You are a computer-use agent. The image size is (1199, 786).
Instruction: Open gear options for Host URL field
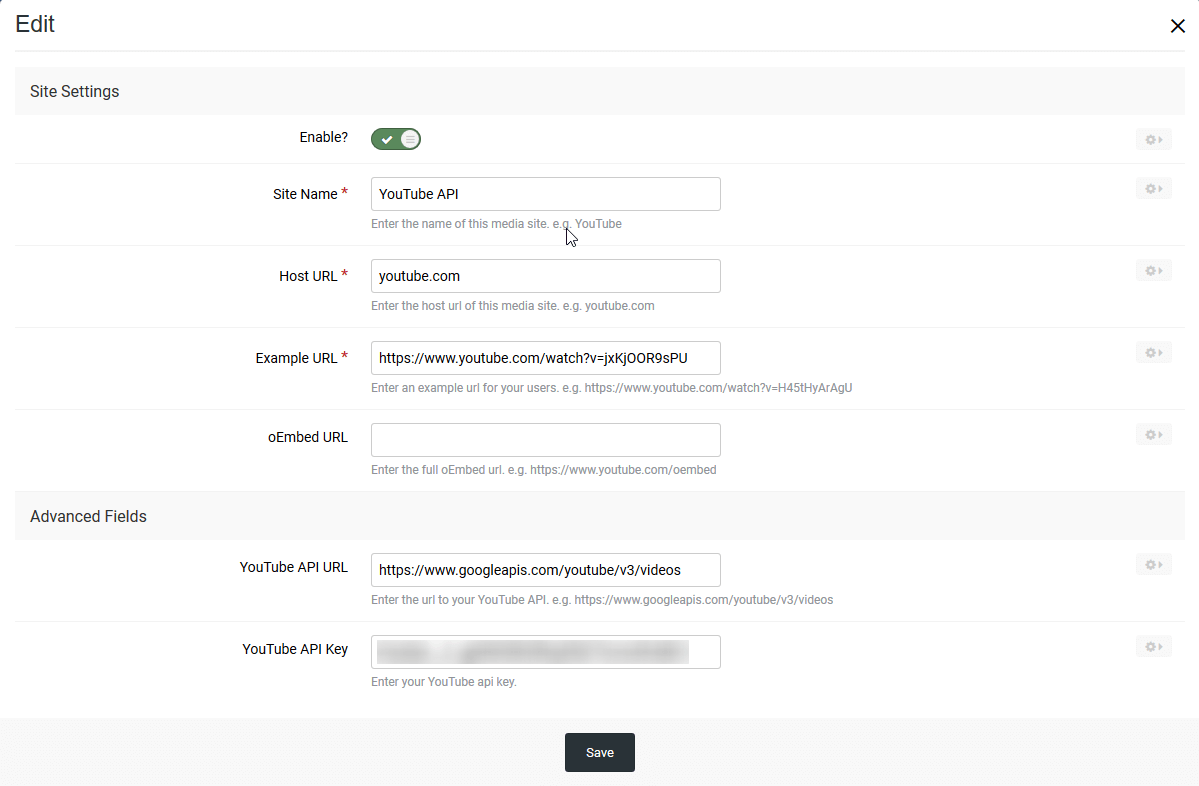[1153, 271]
